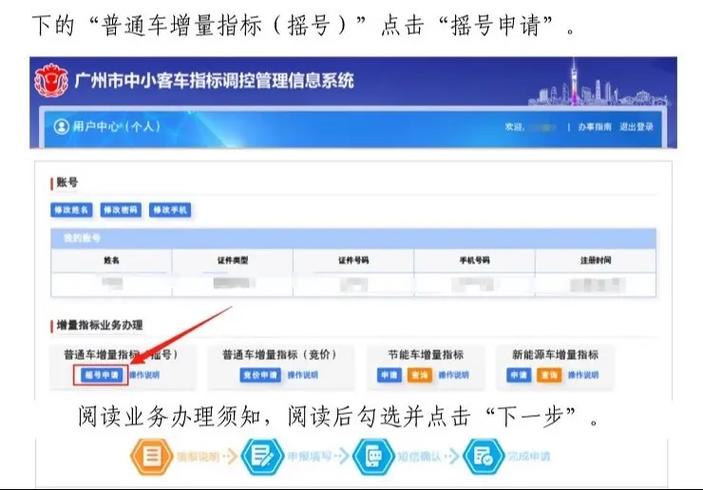
Task: Open the 办事指南 link in header
Action: pyautogui.click(x=595, y=127)
